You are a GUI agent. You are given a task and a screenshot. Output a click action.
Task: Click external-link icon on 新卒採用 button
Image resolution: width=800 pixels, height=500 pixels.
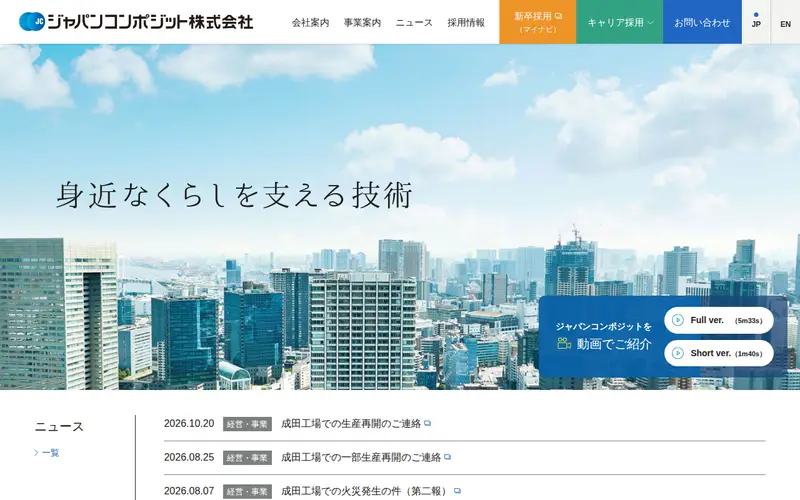[559, 16]
